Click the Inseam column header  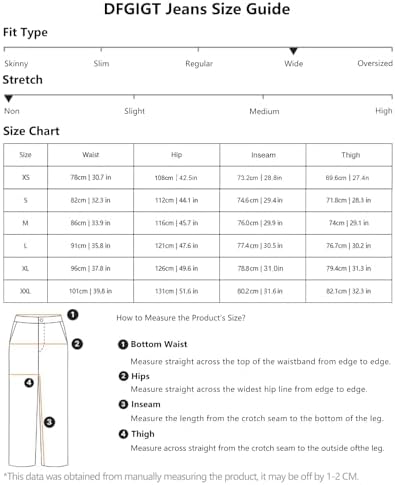[x=263, y=155]
